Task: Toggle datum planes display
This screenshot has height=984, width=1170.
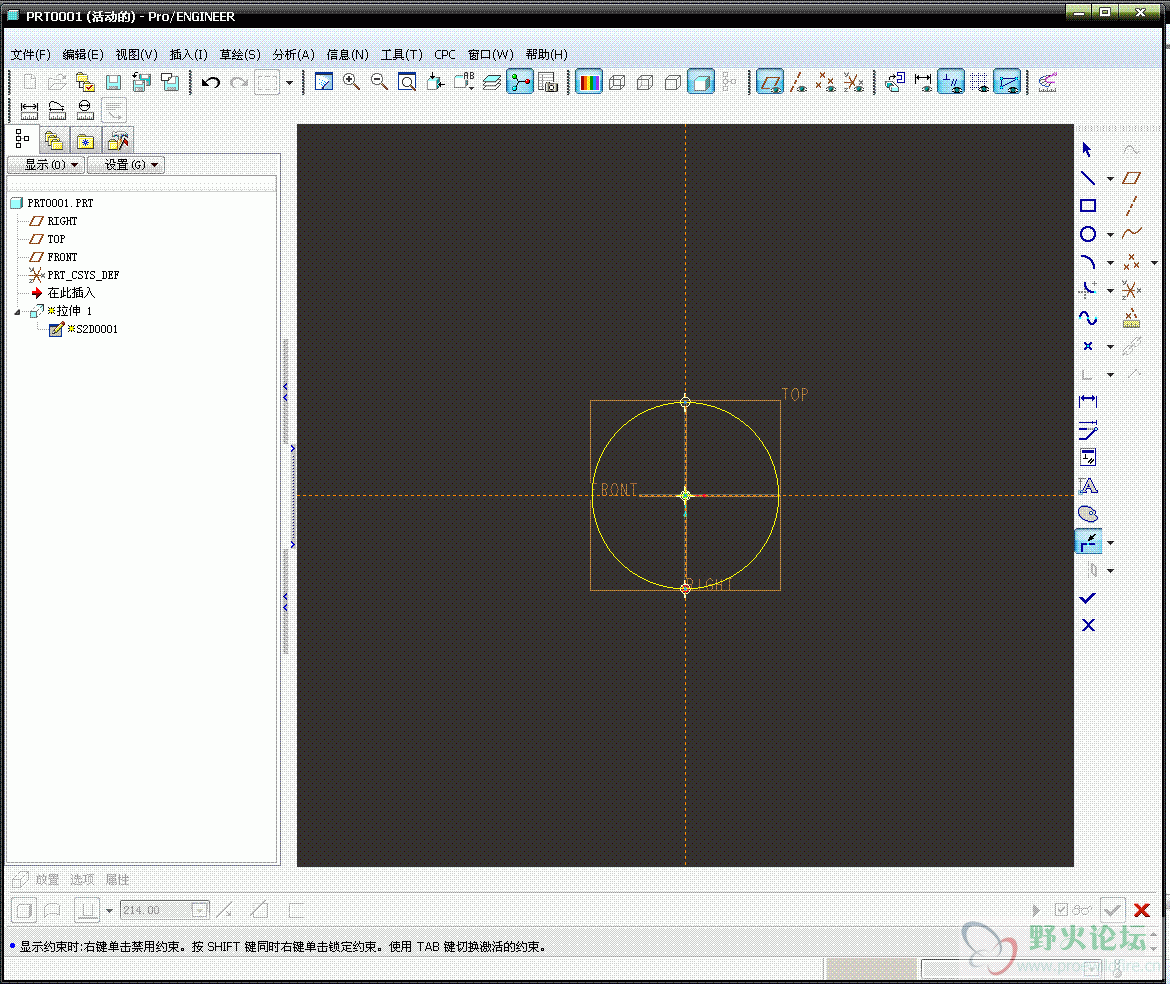Action: coord(770,82)
